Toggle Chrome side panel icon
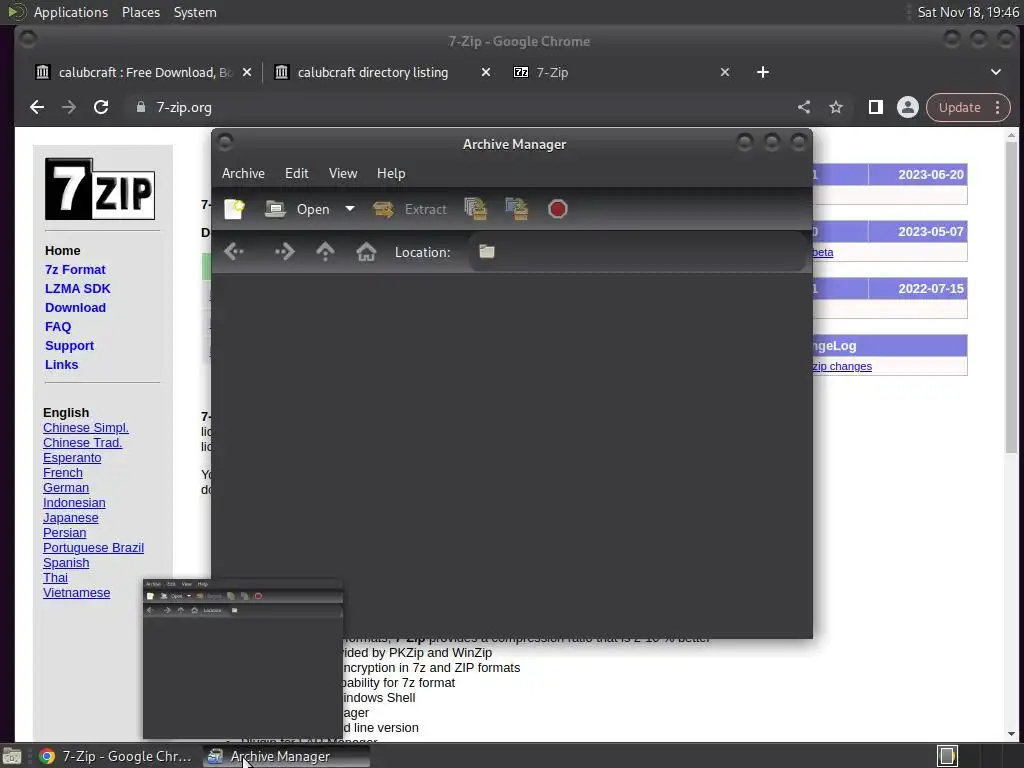1024x768 pixels. pyautogui.click(x=876, y=108)
